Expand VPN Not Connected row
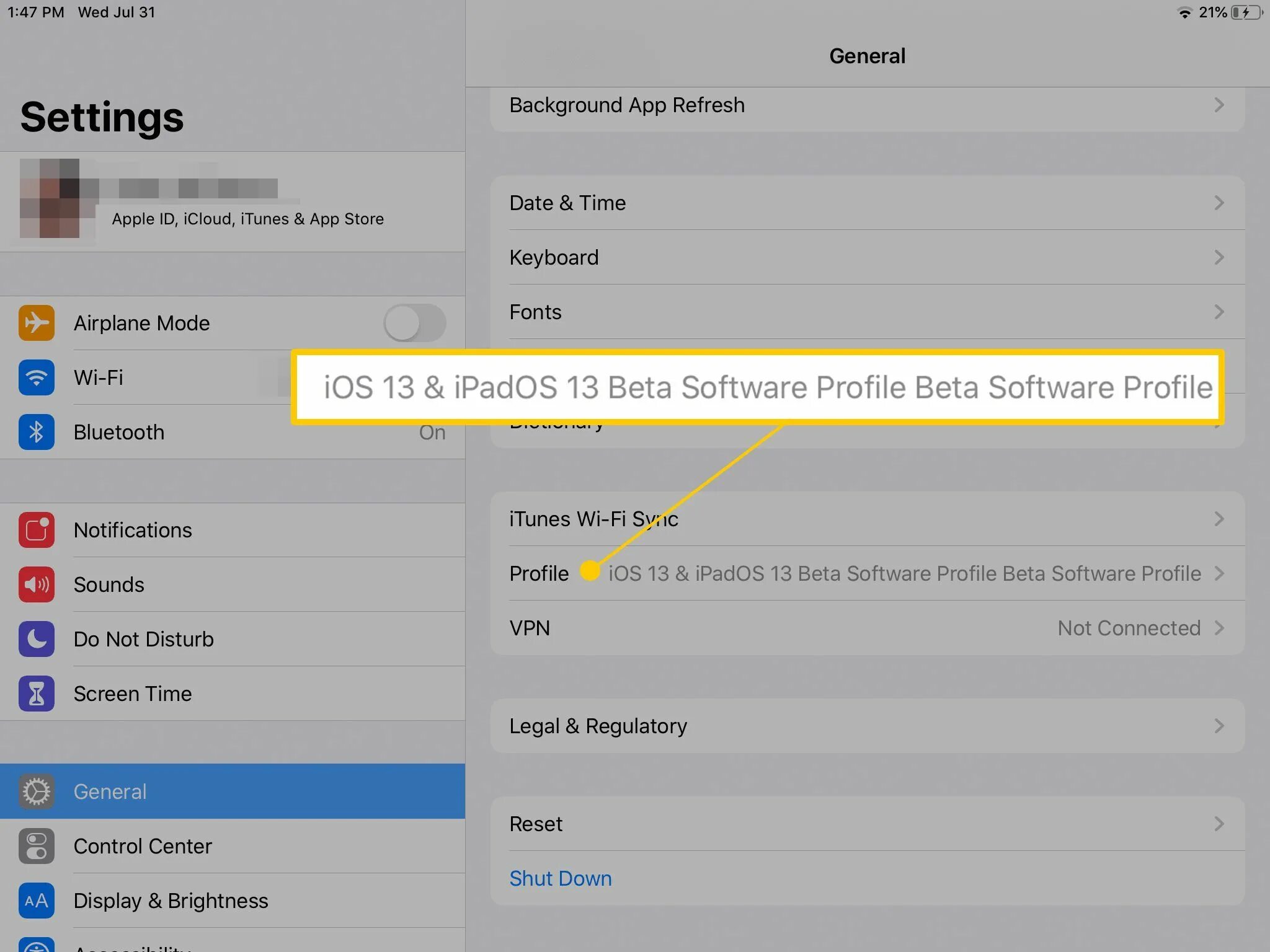Screen dimensions: 1270x952 1129,628
